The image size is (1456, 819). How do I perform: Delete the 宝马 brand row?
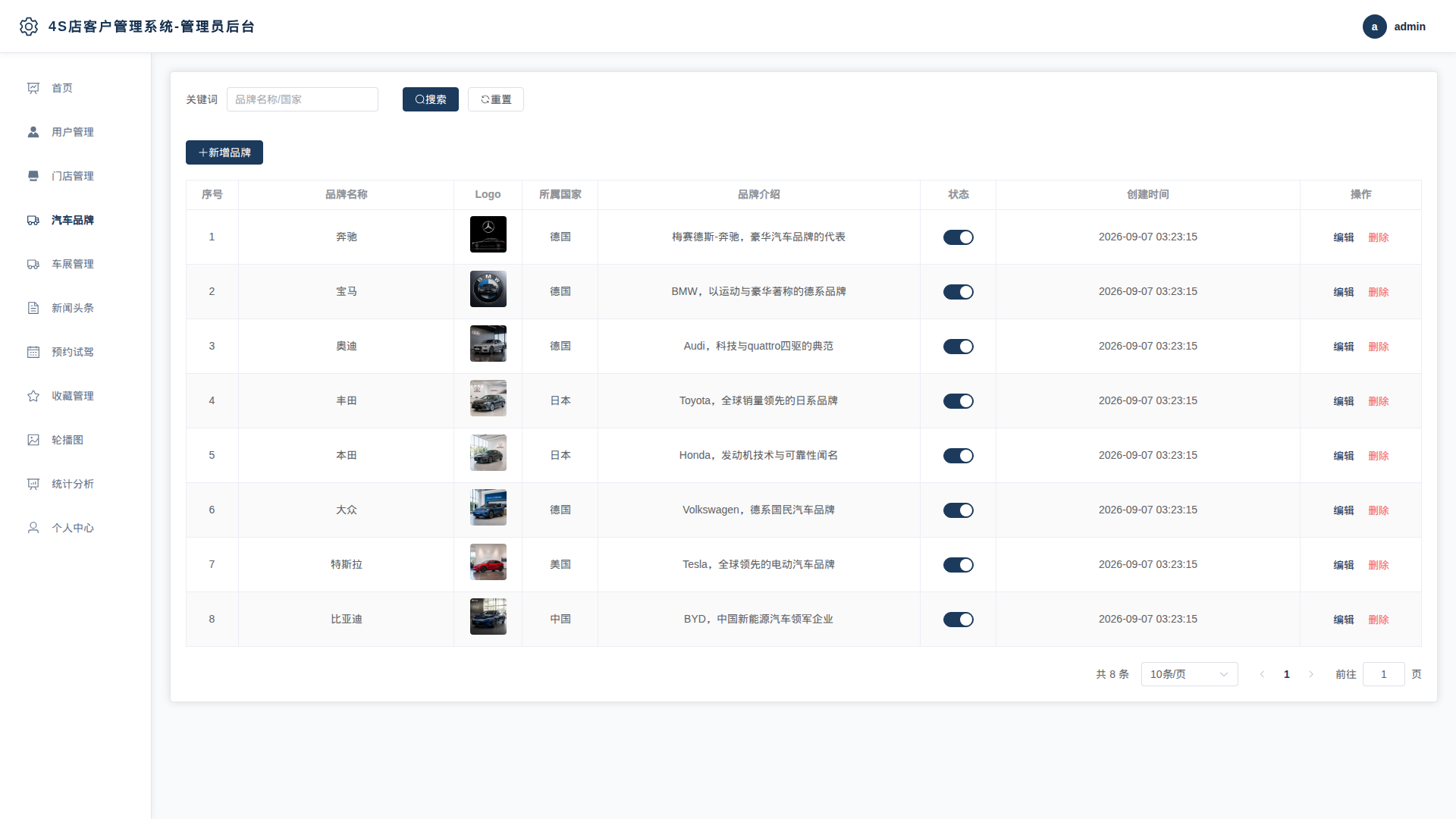tap(1378, 292)
